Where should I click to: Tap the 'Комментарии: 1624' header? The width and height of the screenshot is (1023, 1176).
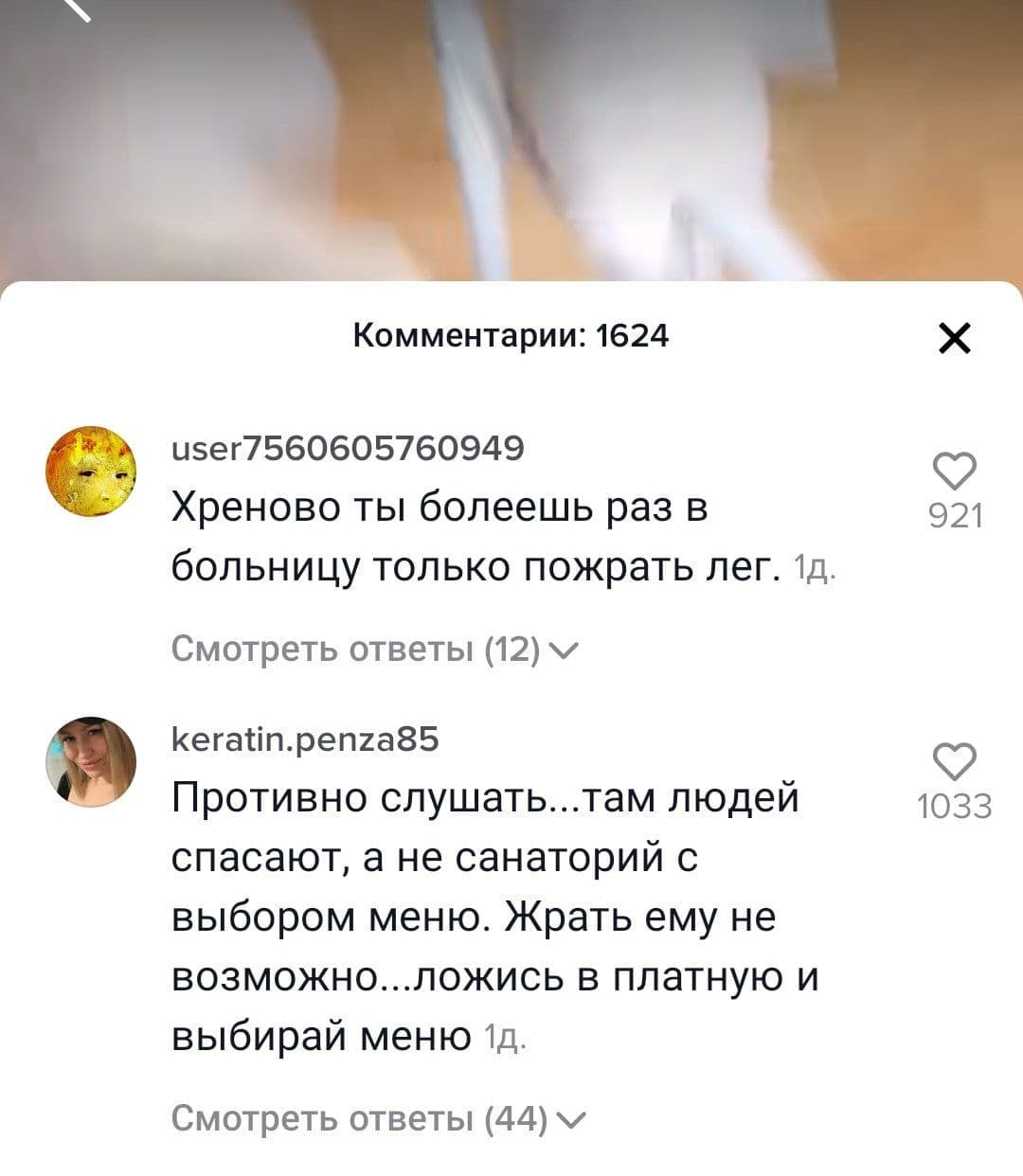511,335
